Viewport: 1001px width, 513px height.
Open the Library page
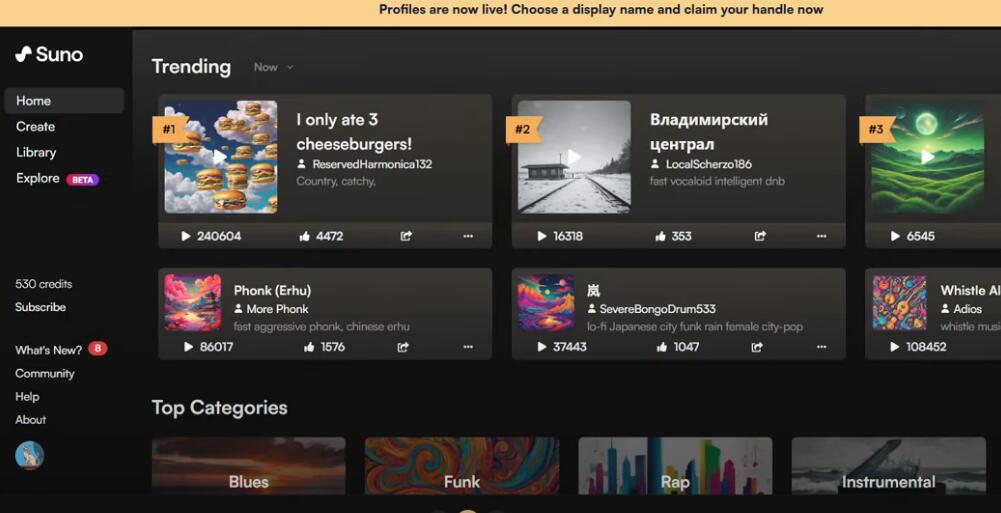point(36,152)
